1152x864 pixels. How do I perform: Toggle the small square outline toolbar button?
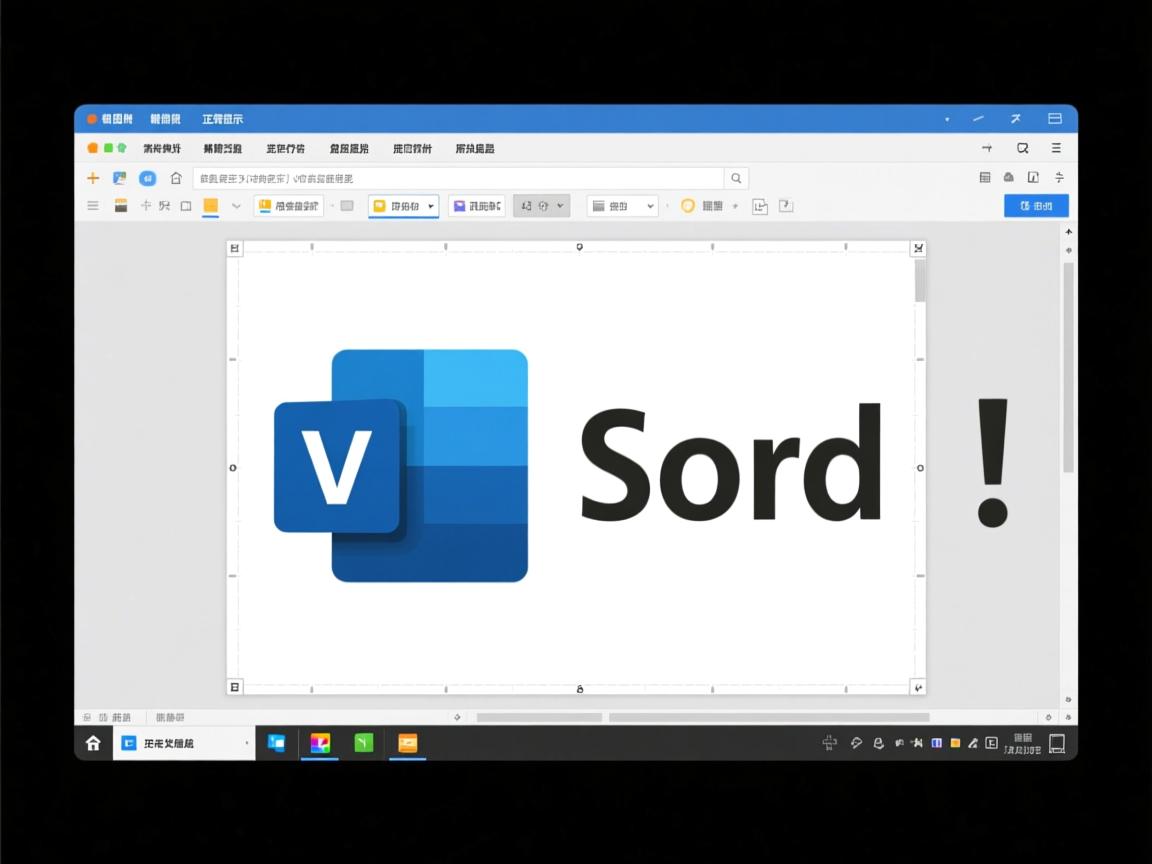click(x=186, y=206)
